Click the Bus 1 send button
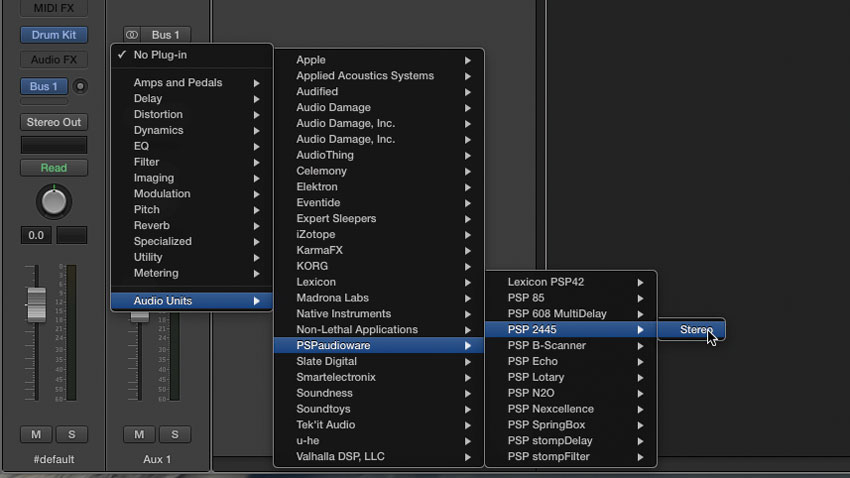Viewport: 850px width, 478px height. 44,86
